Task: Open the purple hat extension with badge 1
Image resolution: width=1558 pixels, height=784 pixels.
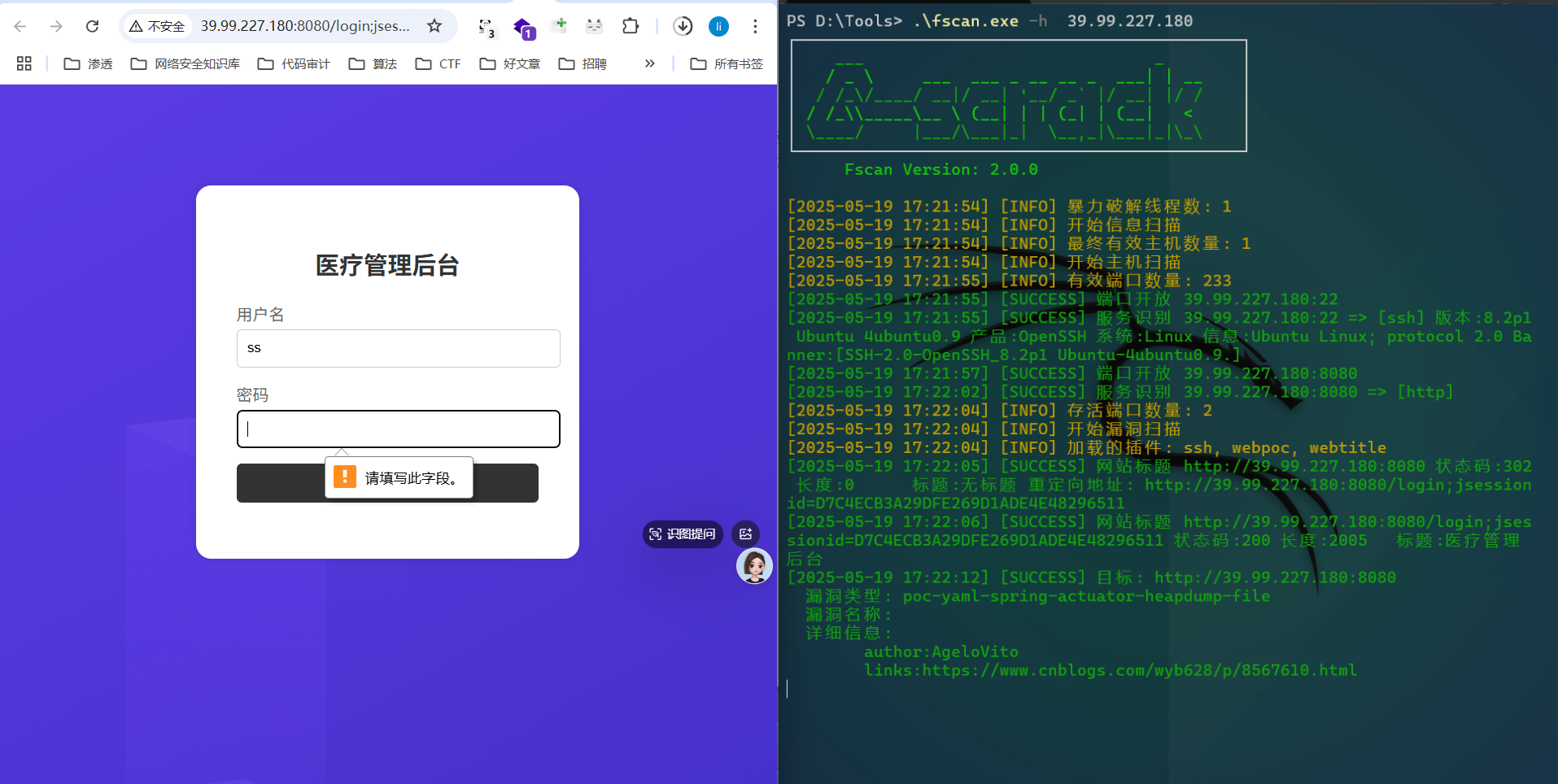Action: click(523, 28)
